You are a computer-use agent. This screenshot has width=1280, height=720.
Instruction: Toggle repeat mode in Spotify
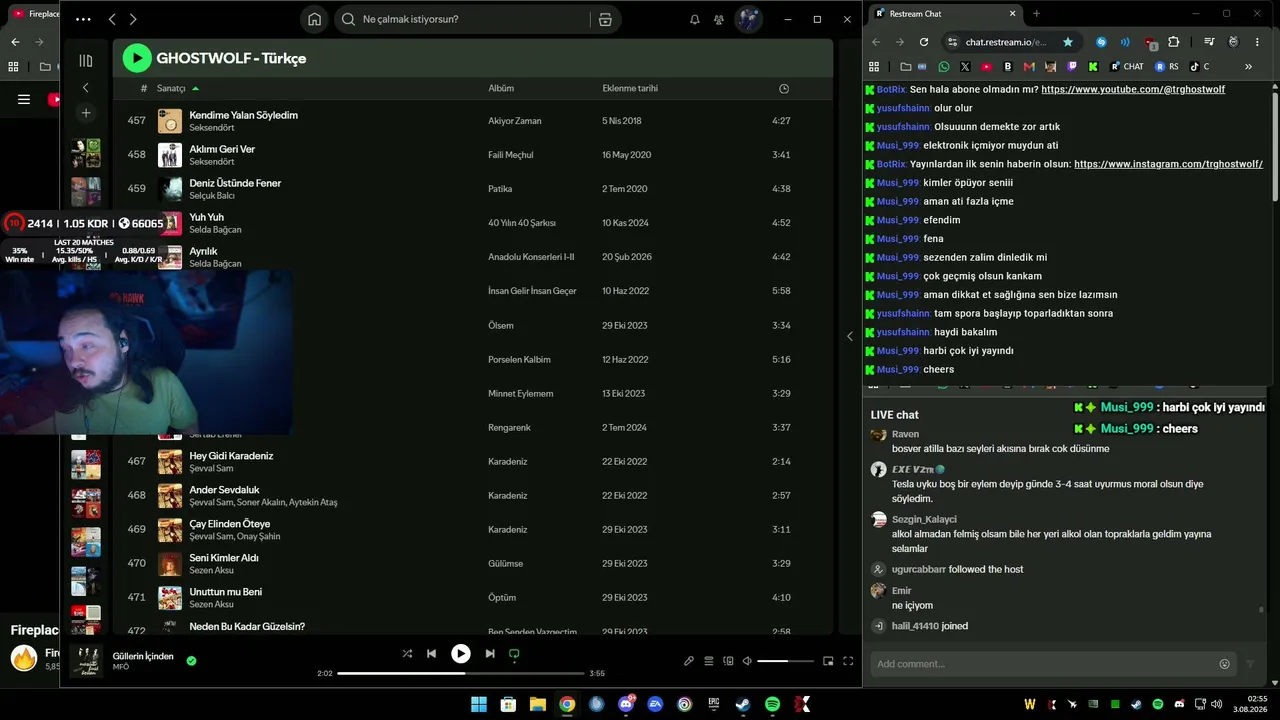click(x=514, y=653)
